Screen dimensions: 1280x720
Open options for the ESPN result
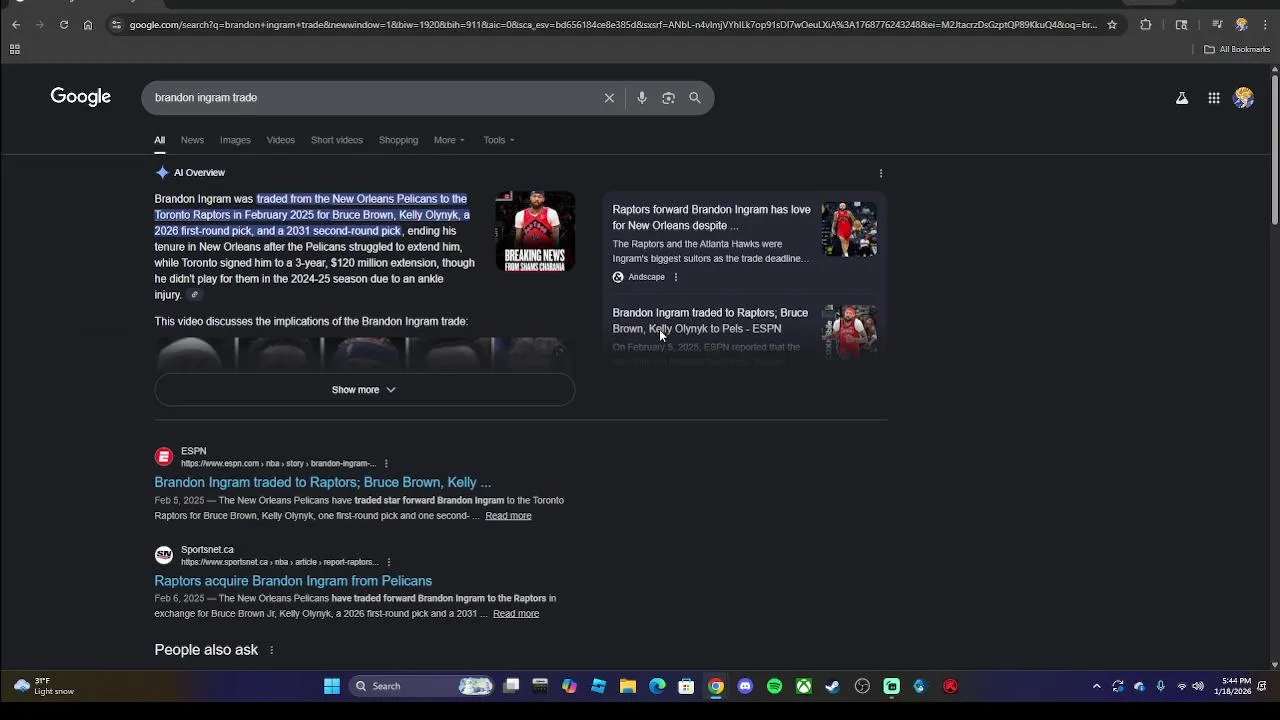(x=386, y=464)
